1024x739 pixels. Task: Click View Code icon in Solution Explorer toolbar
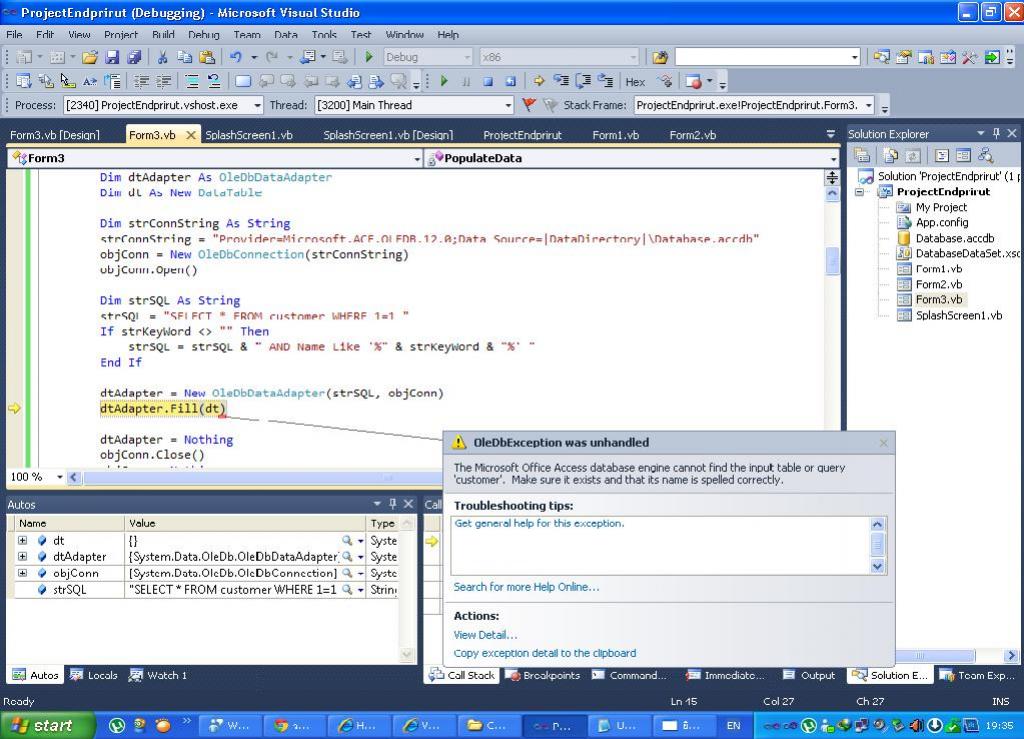point(942,155)
